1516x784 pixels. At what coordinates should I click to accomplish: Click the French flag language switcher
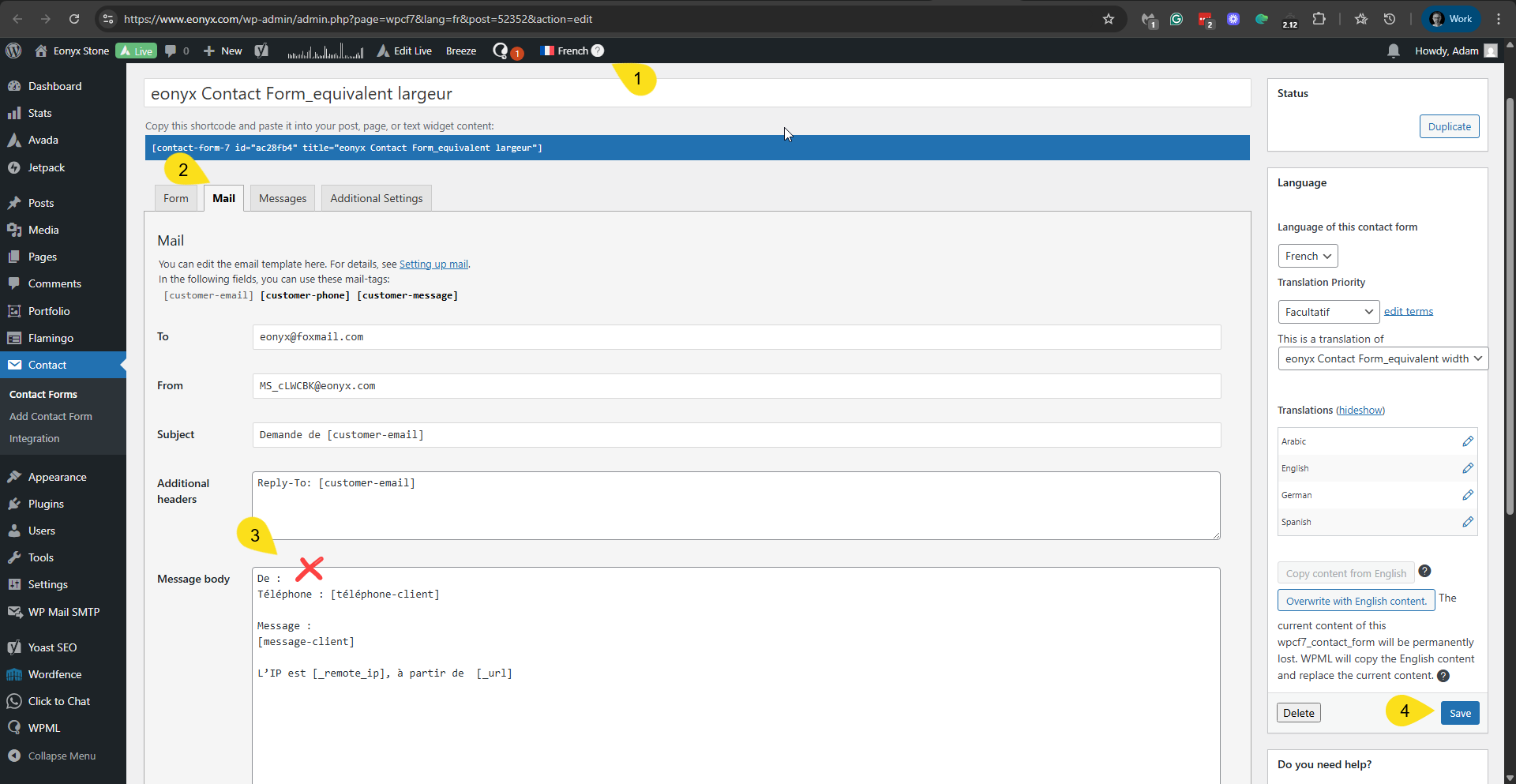point(546,51)
